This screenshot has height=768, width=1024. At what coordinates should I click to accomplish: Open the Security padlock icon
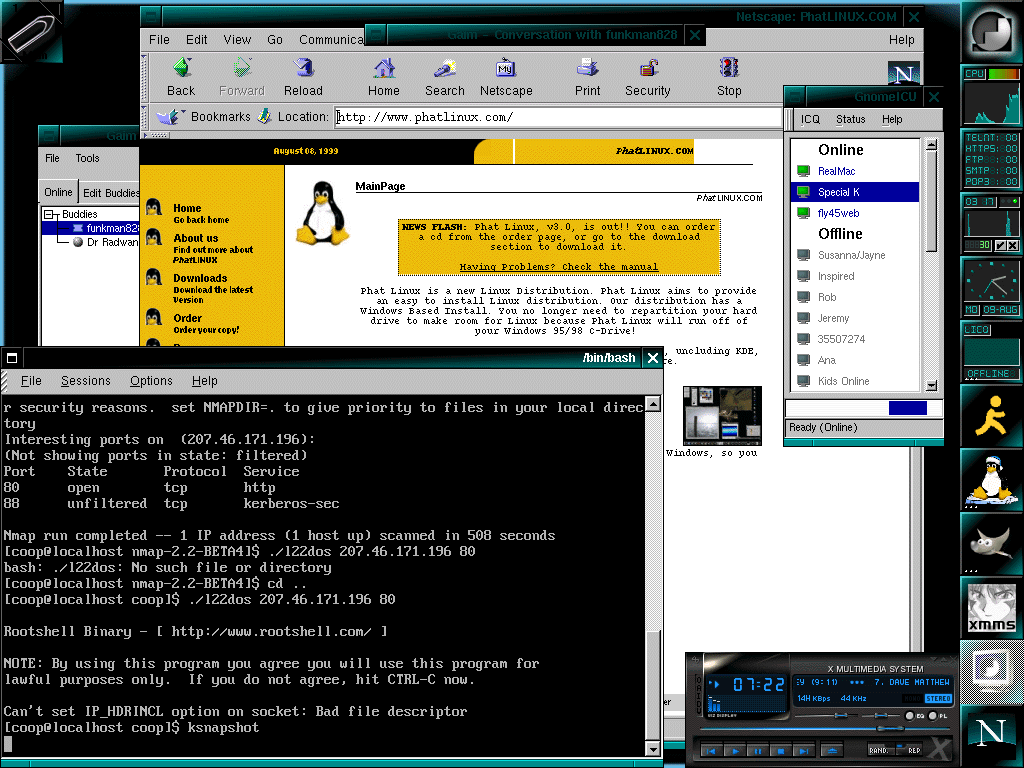648,69
